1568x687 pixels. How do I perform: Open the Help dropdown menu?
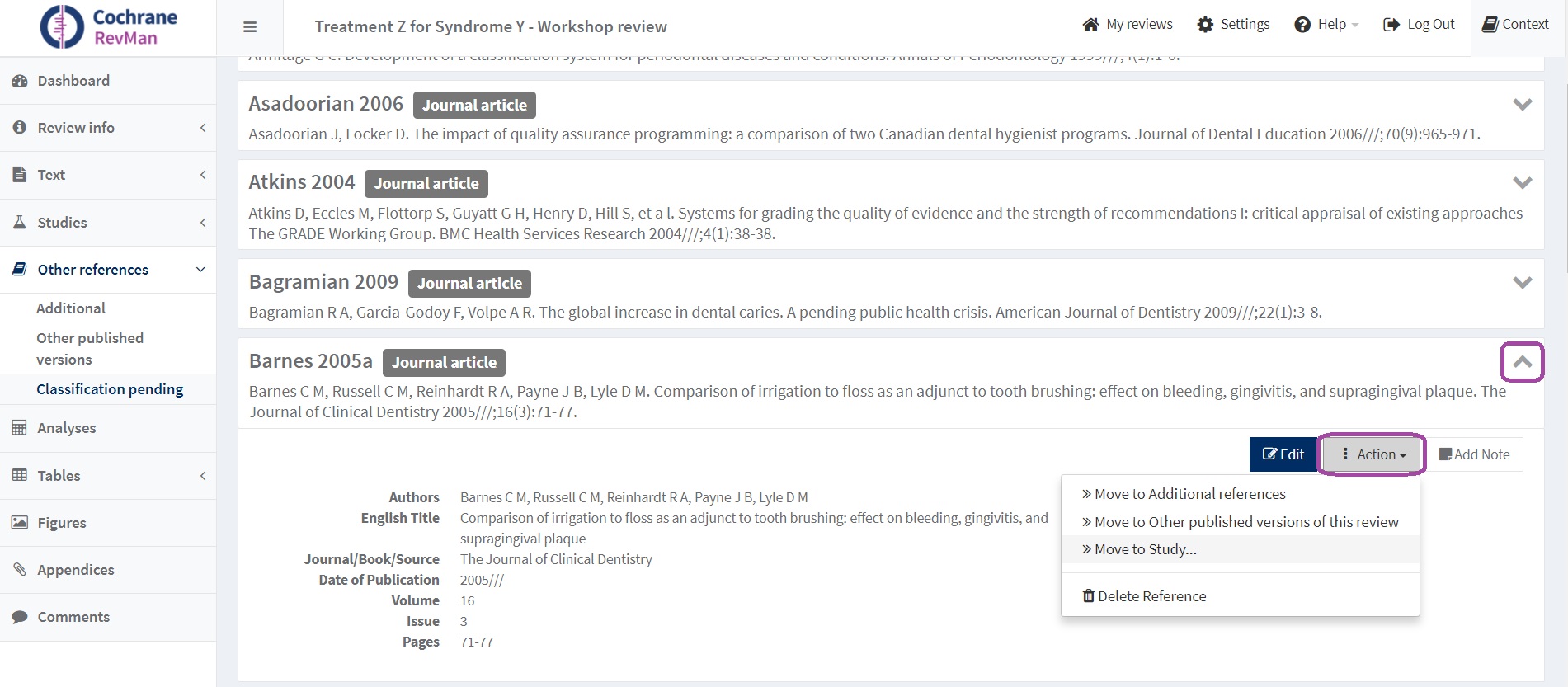point(1326,25)
